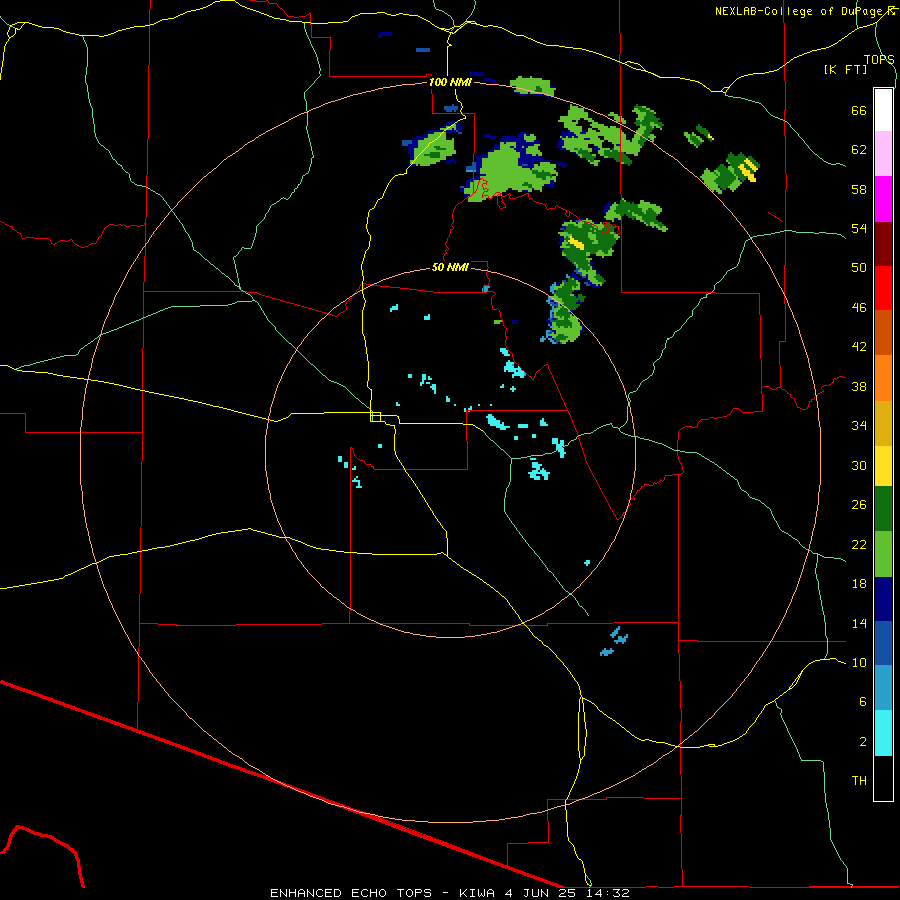Select the light green legend swatch
The image size is (900, 900).
[x=883, y=554]
